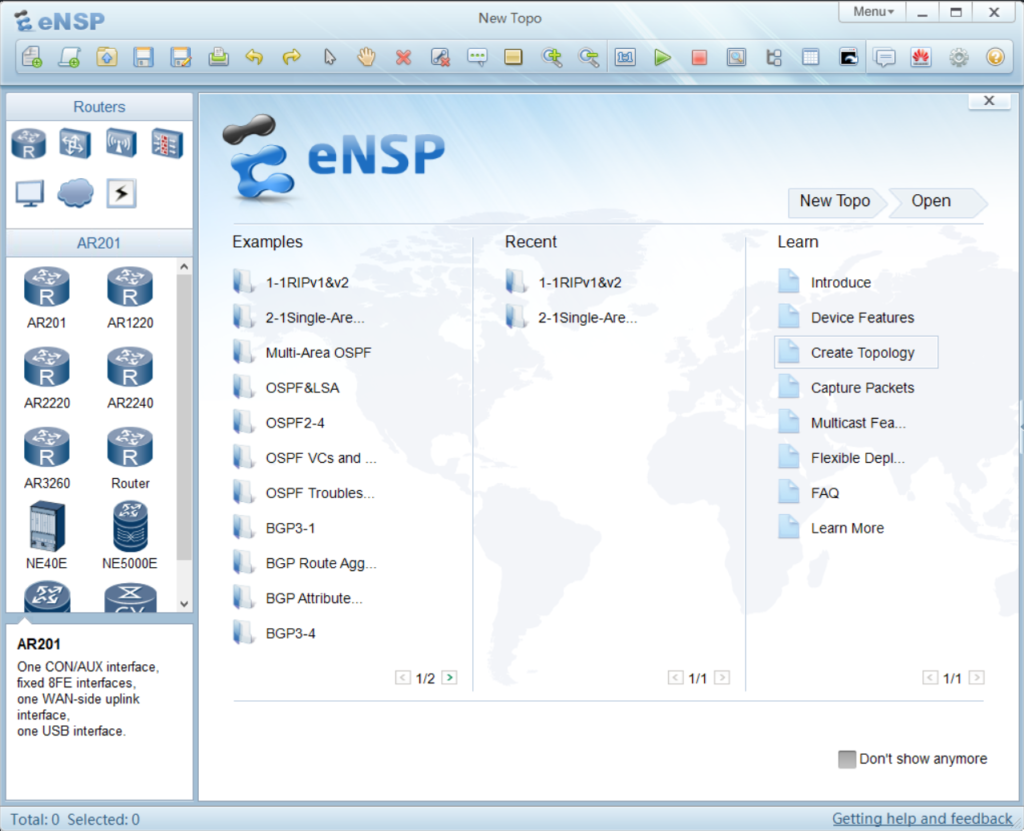Open the Getting help and feedback link
The width and height of the screenshot is (1024, 831).
(x=922, y=819)
